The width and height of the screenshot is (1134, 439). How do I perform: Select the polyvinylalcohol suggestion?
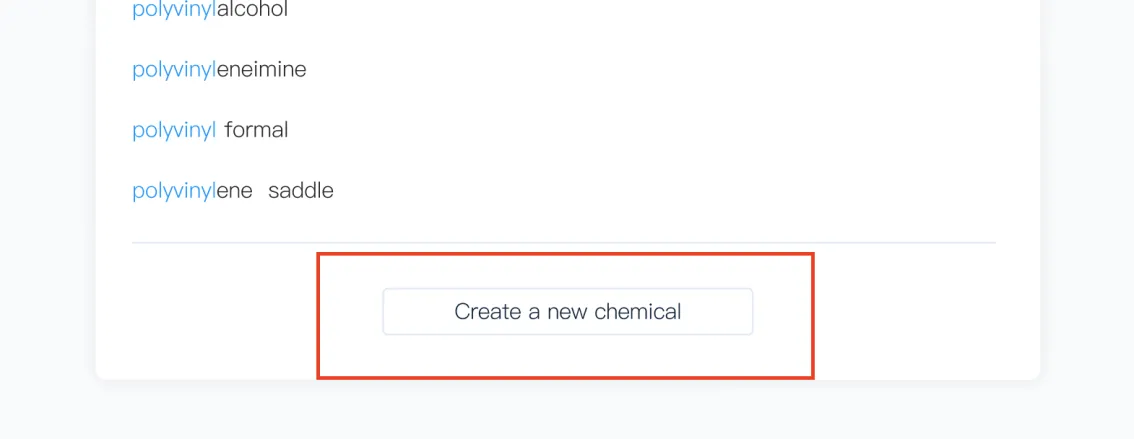tap(210, 10)
